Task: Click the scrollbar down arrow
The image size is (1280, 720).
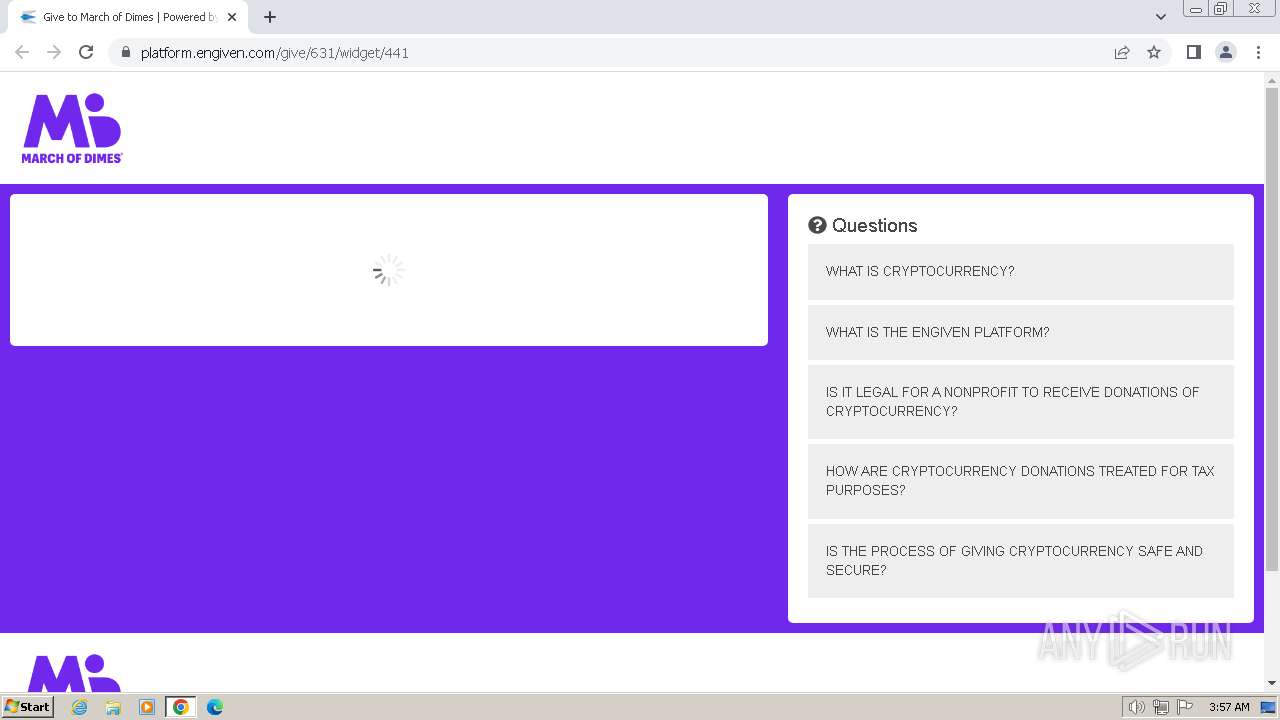Action: coord(1272,683)
